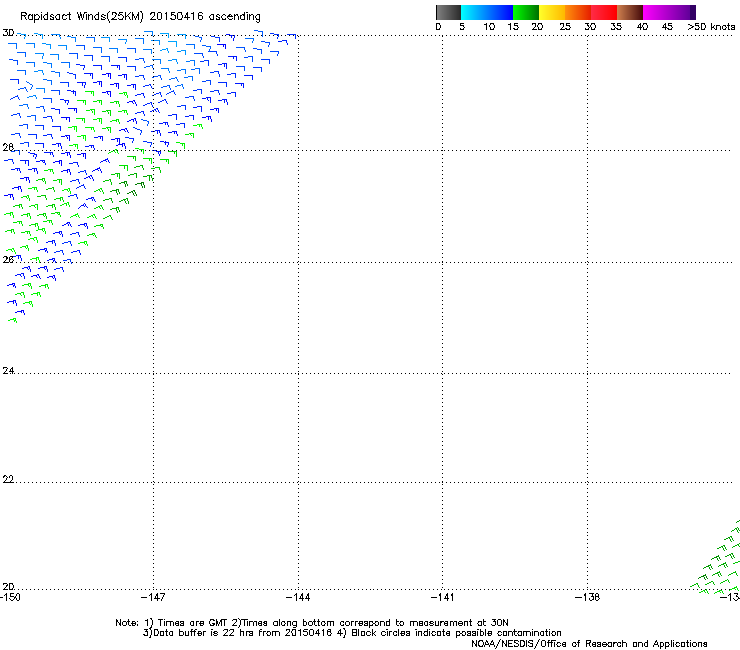Click the '>50 knots' legend label

711,27
